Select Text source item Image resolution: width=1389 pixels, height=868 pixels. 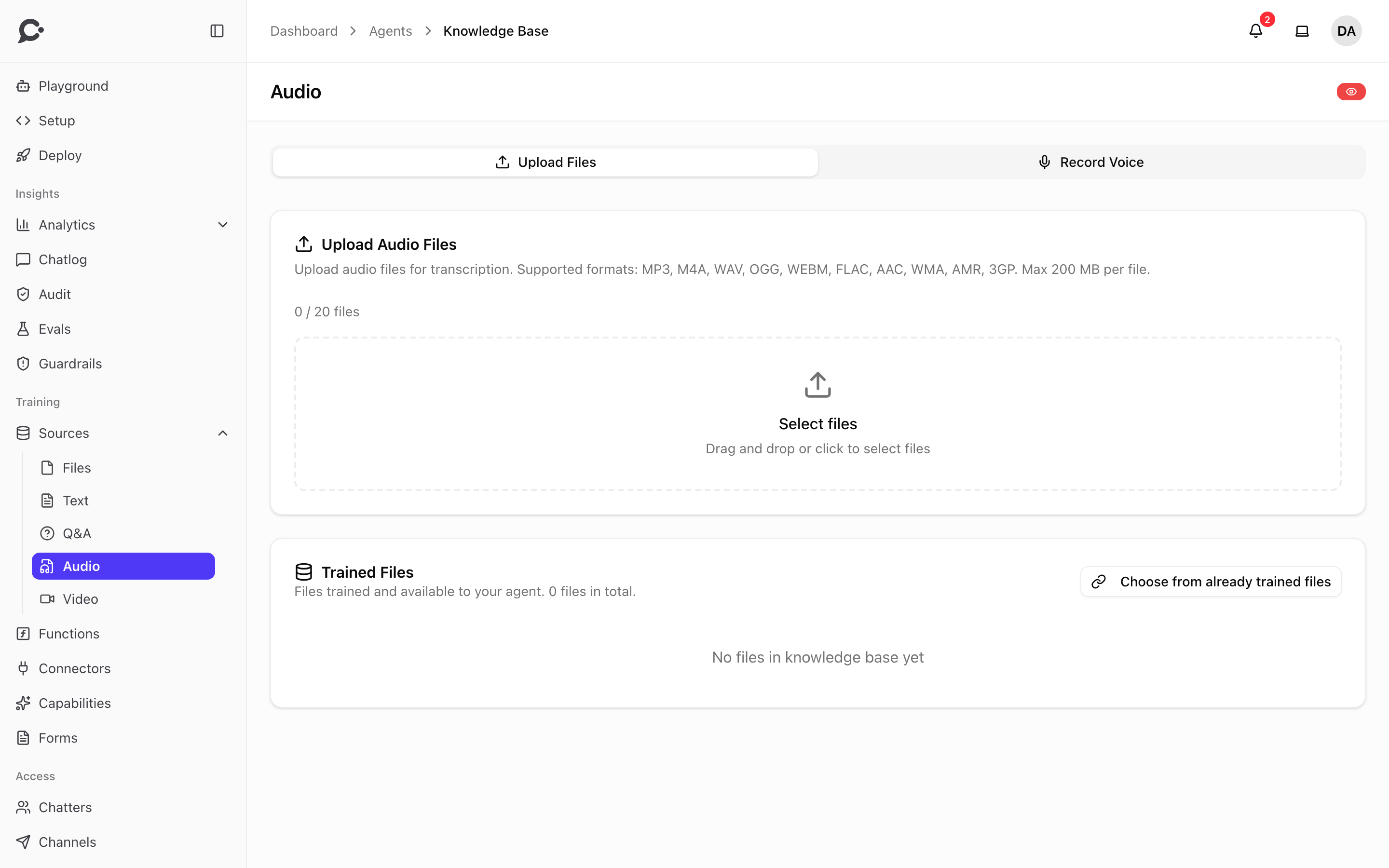click(123, 501)
